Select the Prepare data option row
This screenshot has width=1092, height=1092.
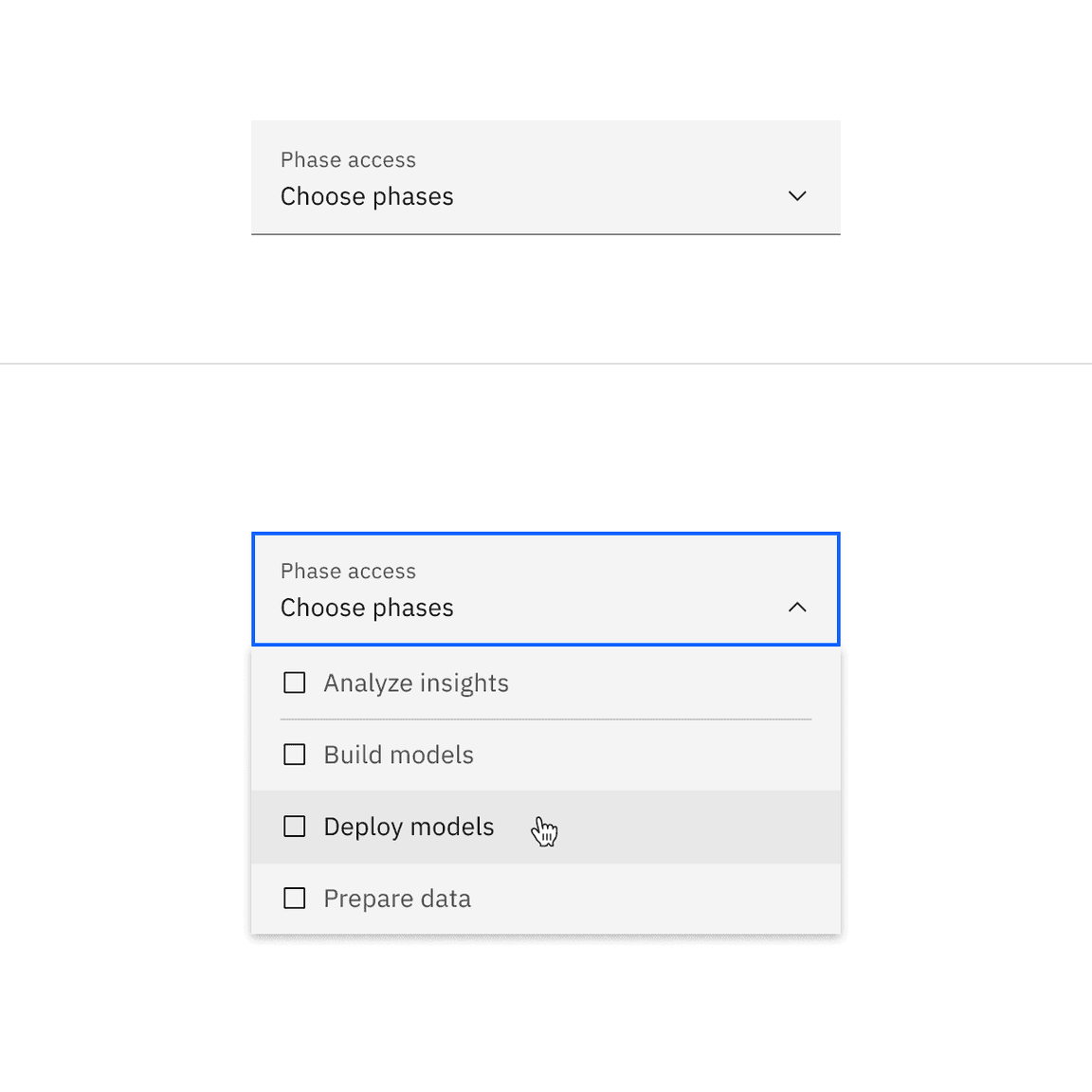tap(397, 898)
